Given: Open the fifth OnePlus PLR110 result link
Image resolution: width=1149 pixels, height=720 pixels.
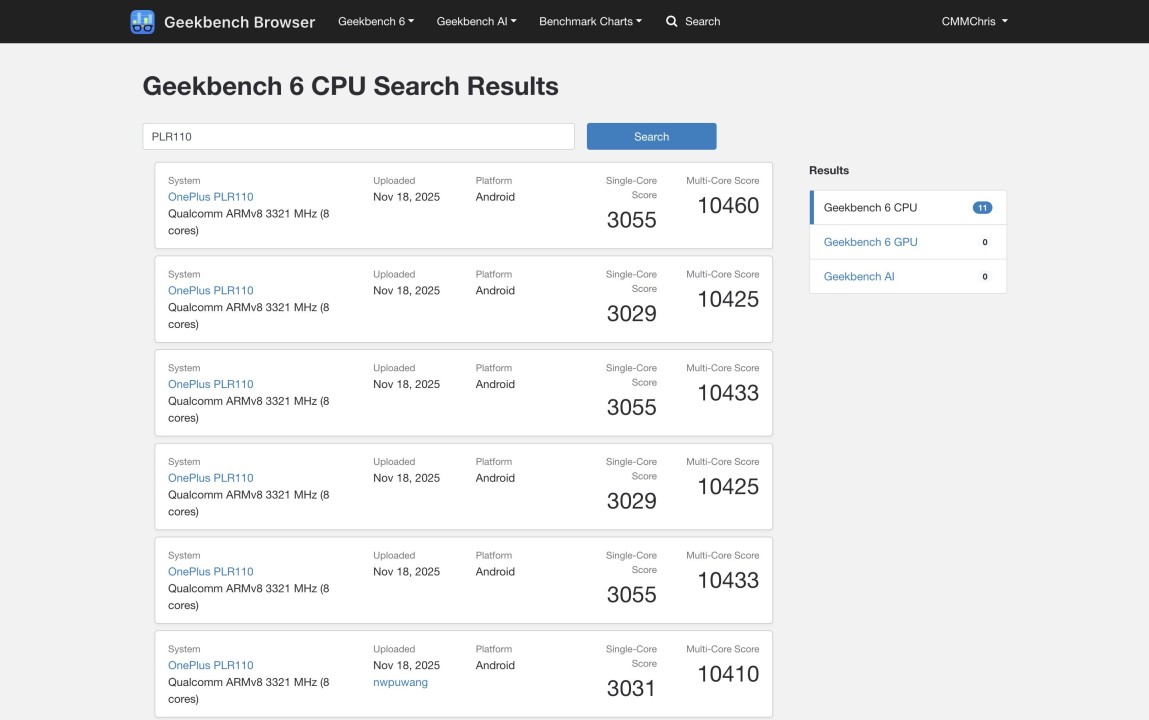Looking at the screenshot, I should point(210,572).
